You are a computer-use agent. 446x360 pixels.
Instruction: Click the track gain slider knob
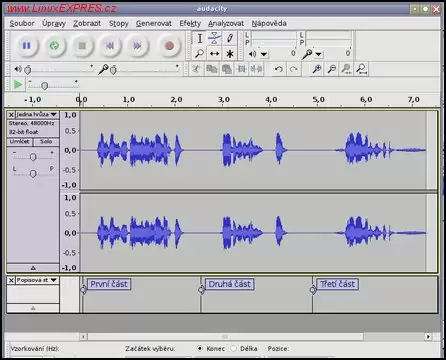click(x=33, y=157)
